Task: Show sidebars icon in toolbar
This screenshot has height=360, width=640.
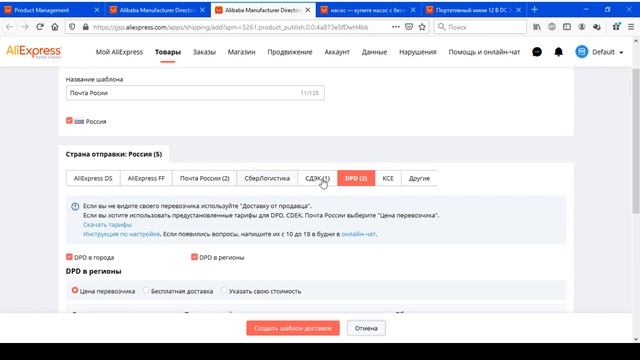Action: pos(567,27)
